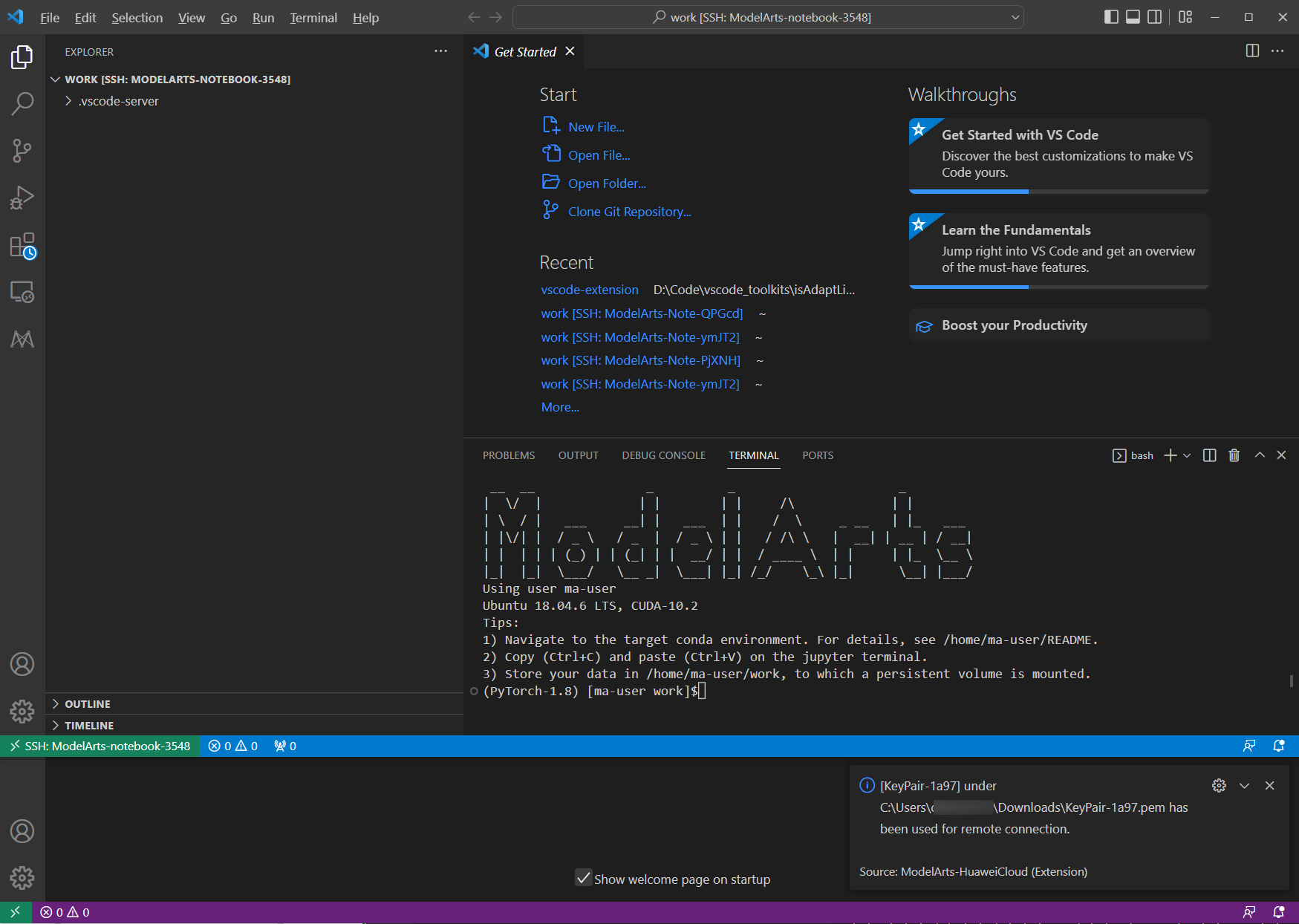
Task: Open recent vscode-extension workspace
Action: pos(590,290)
